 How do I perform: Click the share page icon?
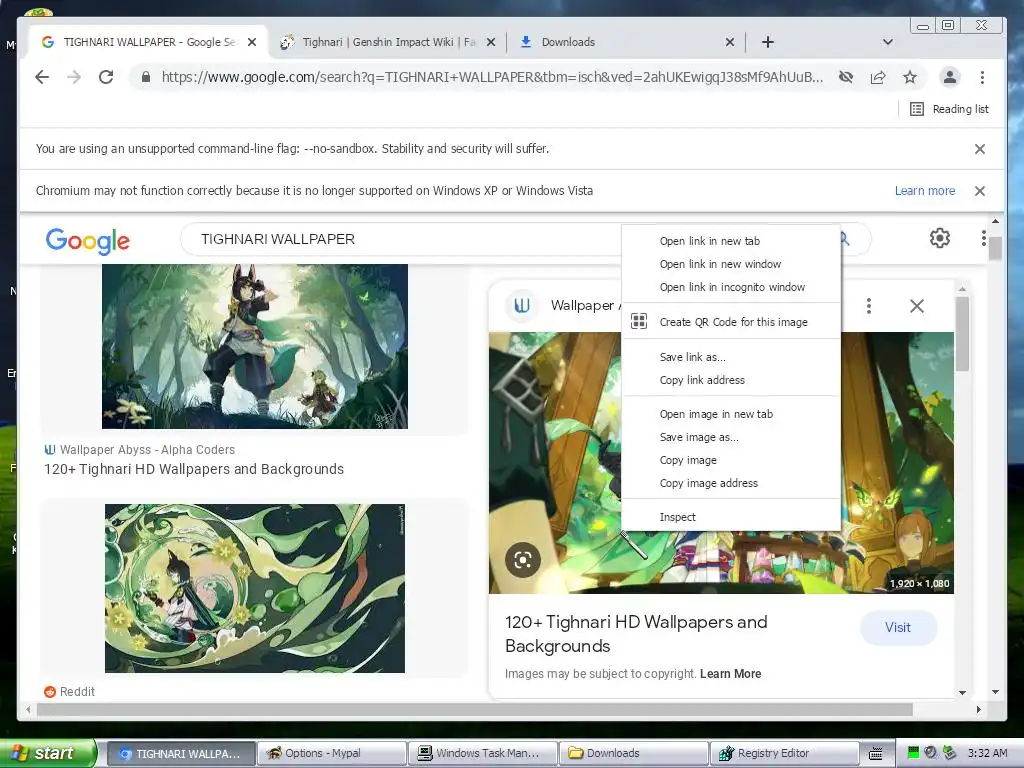pyautogui.click(x=878, y=77)
